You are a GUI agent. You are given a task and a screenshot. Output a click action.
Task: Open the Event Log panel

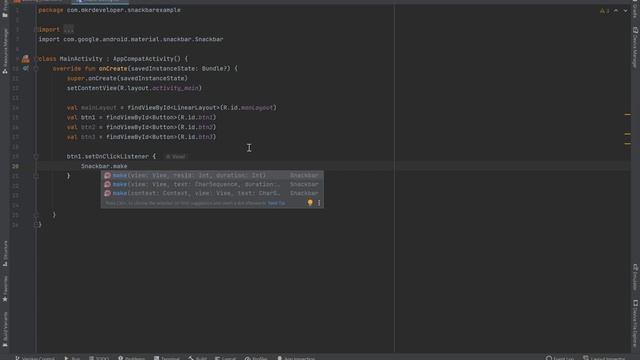[x=560, y=358]
